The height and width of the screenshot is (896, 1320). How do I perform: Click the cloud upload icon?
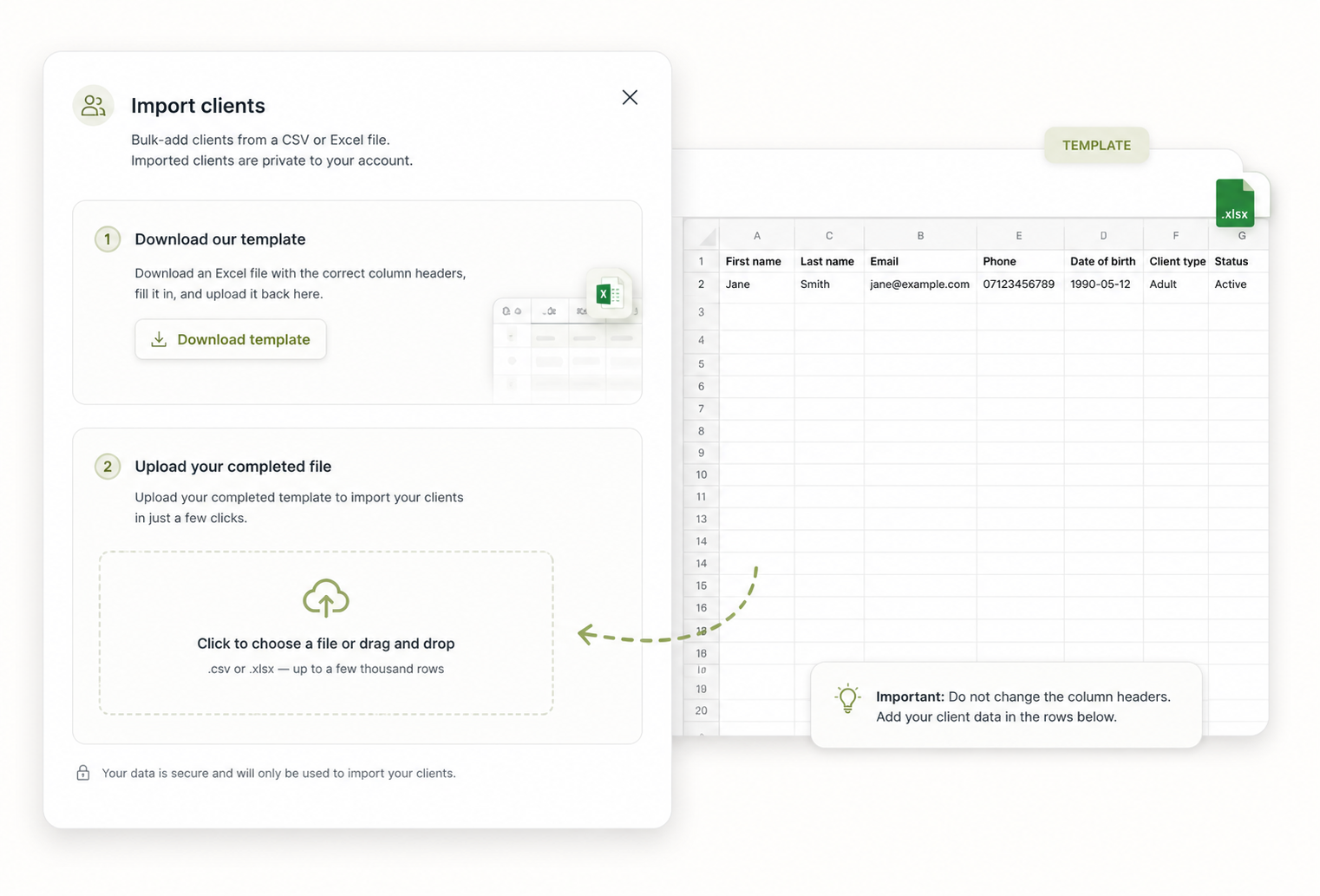(x=326, y=598)
